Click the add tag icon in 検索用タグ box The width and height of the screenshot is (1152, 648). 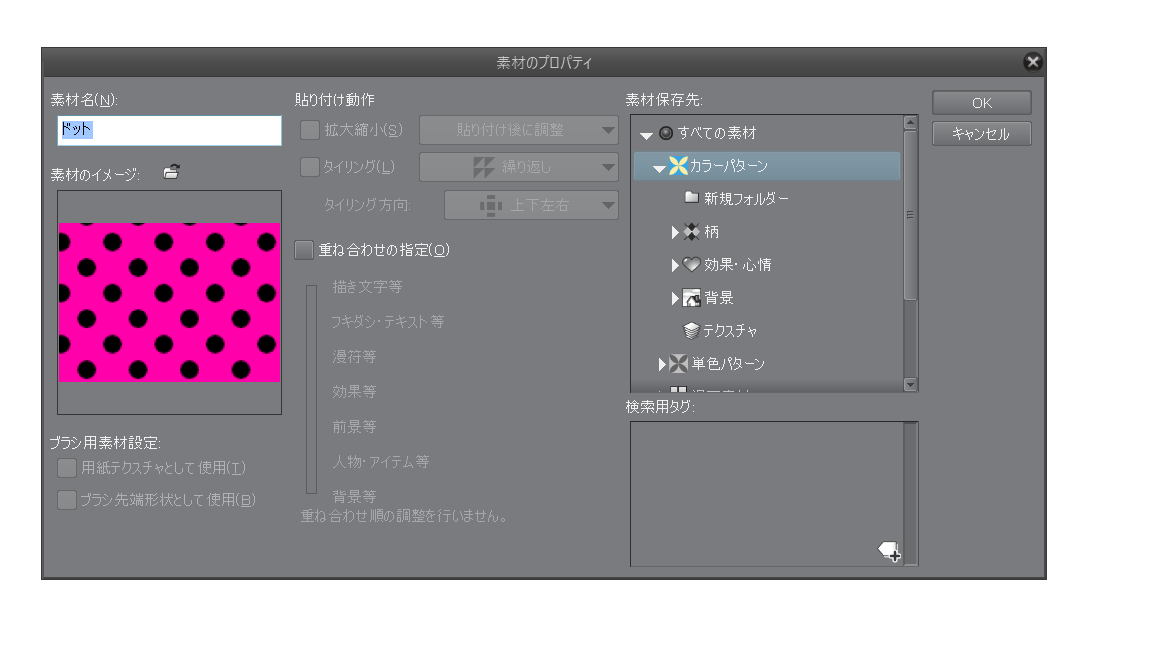pos(890,551)
